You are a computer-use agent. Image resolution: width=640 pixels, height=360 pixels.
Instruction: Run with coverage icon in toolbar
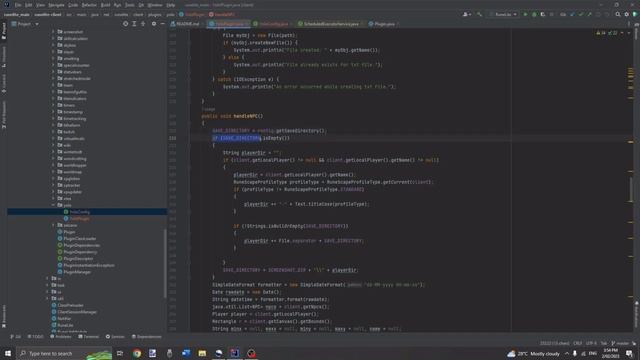[x=543, y=14]
